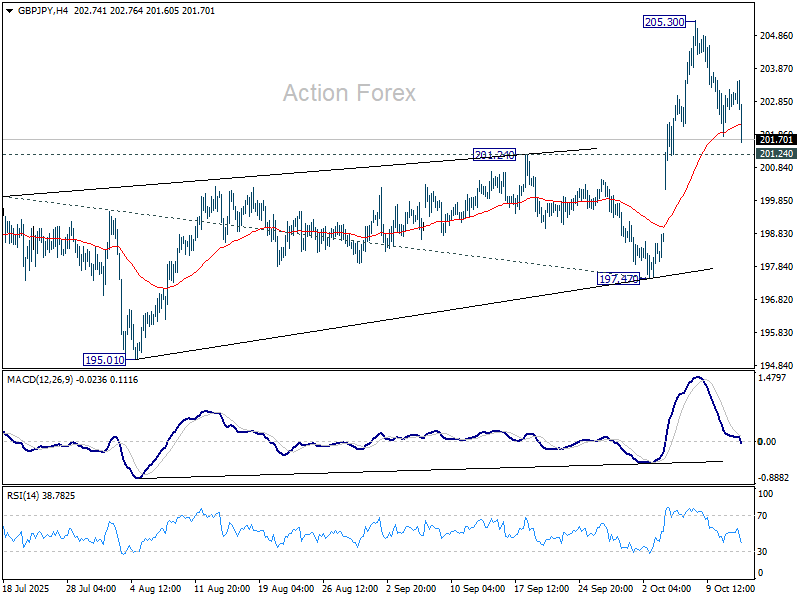This screenshot has width=800, height=600.
Task: Select the 2 Sep 20:00 time label
Action: pos(409,589)
